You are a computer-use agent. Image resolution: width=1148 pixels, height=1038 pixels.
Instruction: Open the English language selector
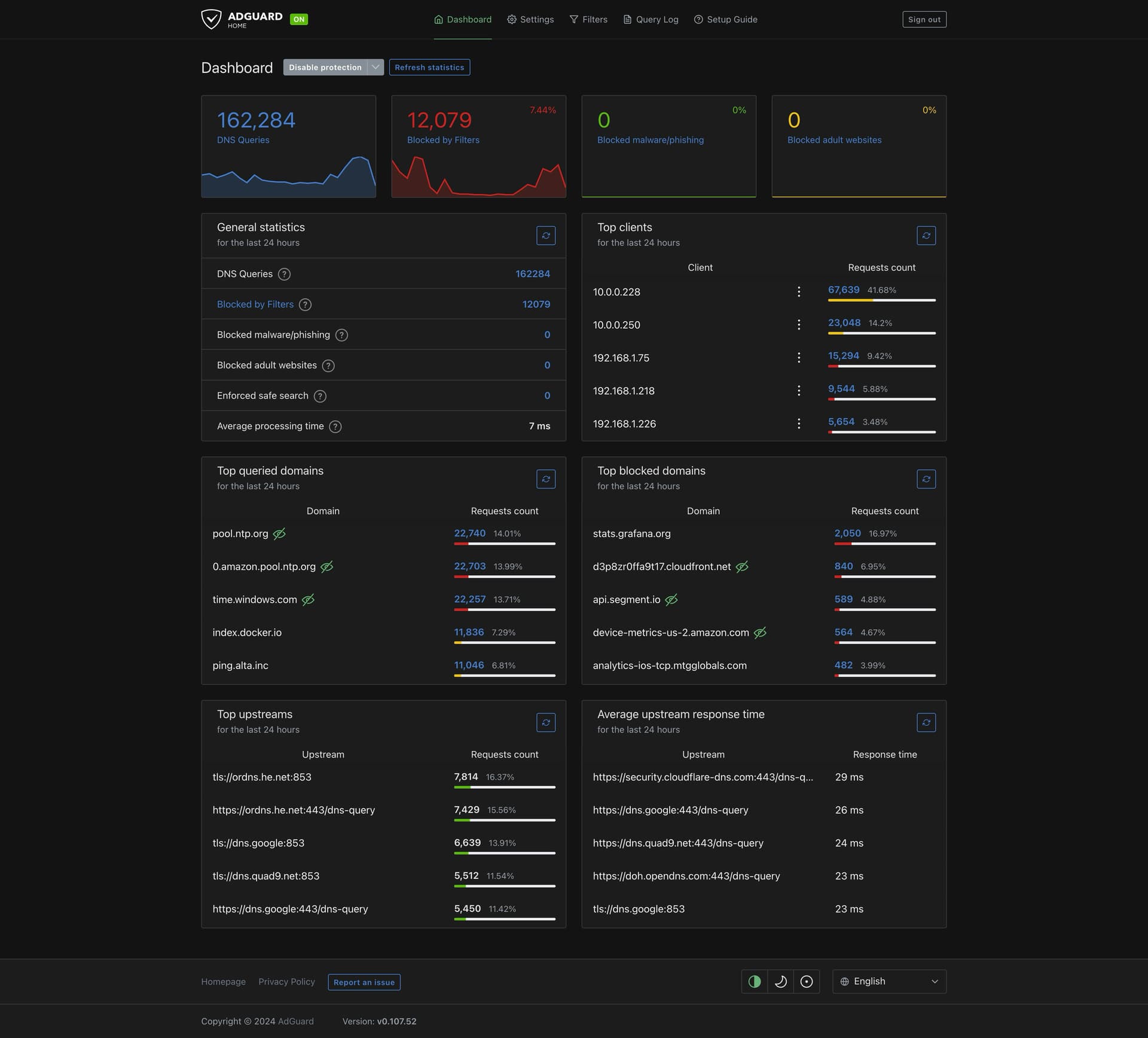889,981
